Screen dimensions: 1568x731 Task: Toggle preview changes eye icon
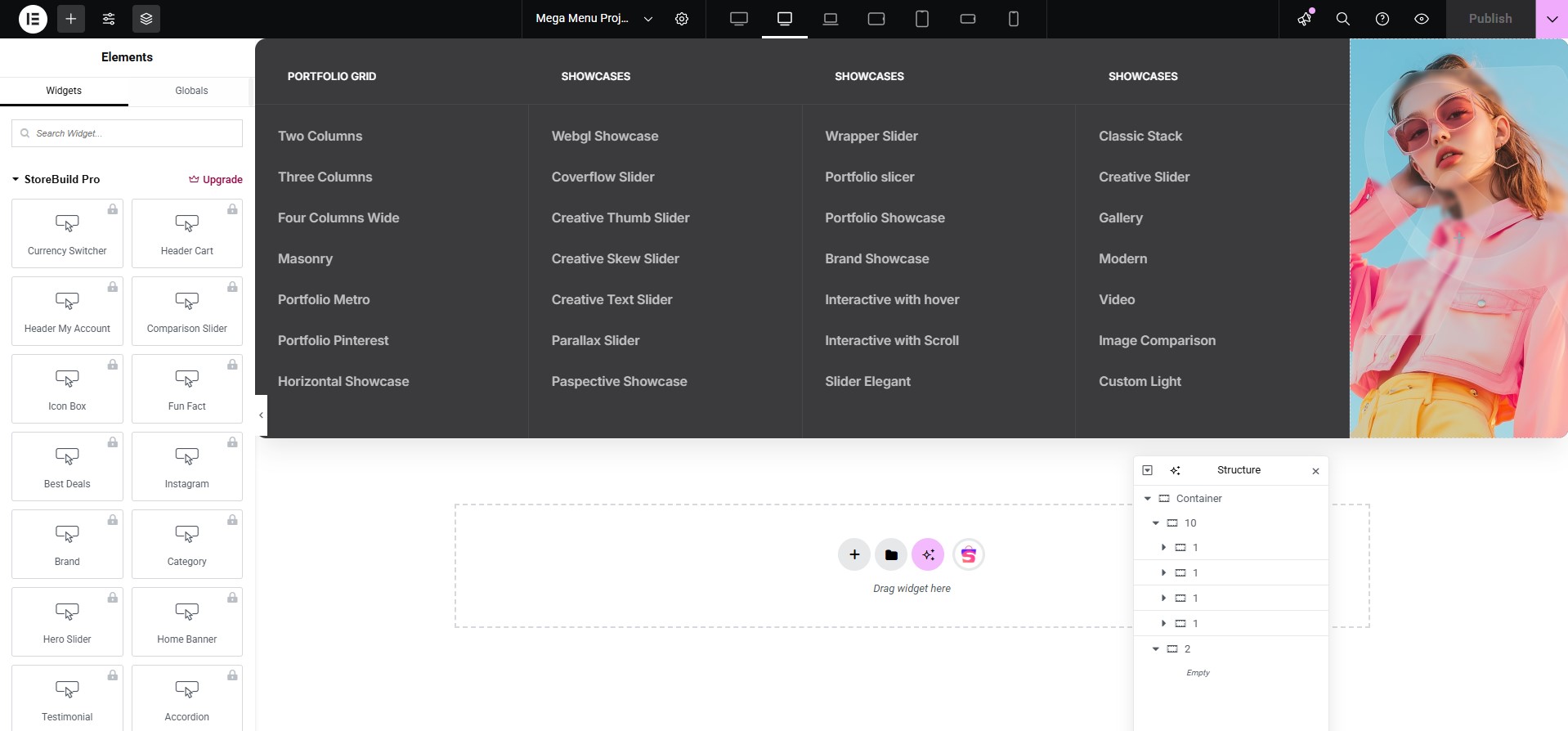1422,19
